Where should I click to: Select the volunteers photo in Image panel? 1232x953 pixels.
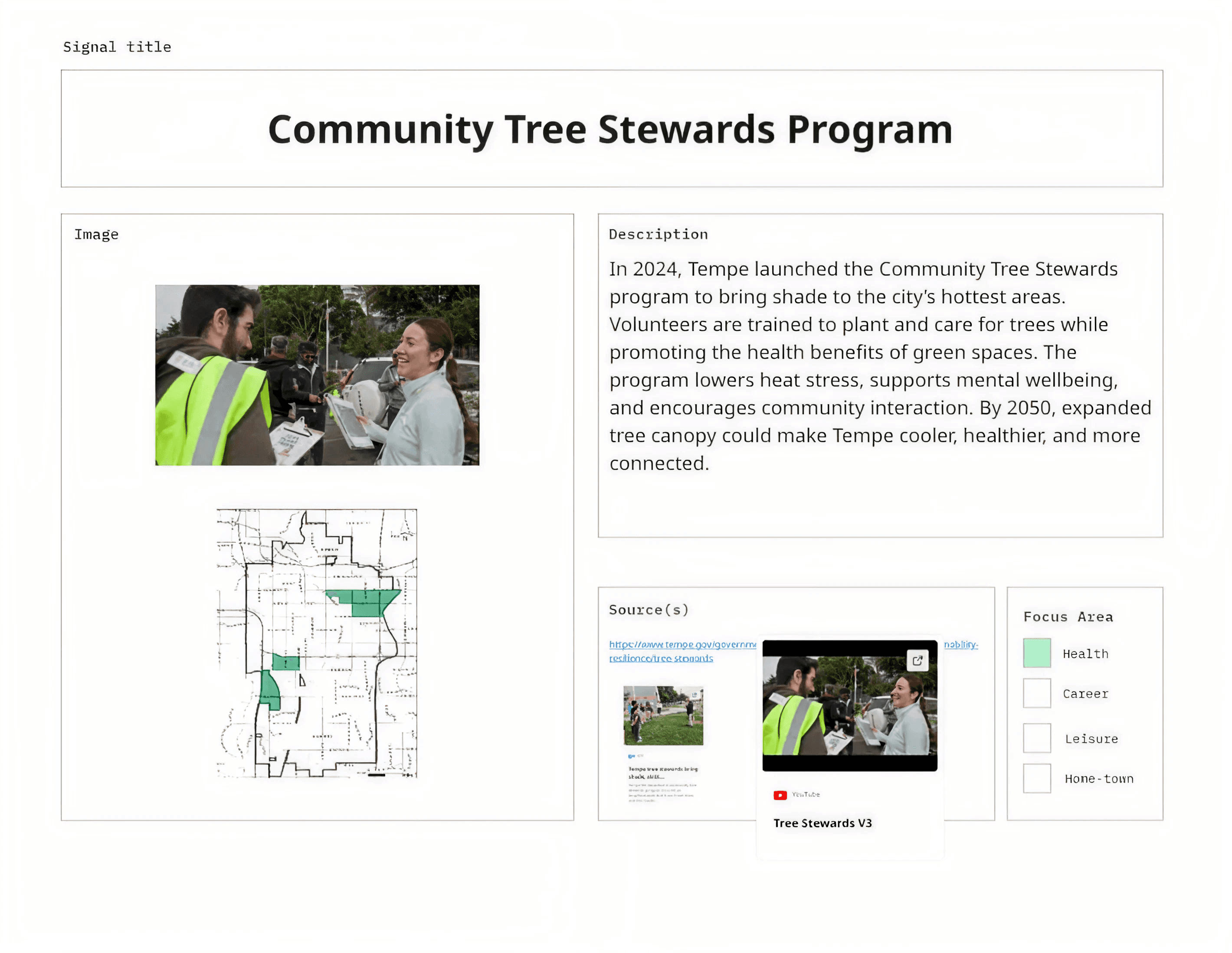tap(317, 375)
